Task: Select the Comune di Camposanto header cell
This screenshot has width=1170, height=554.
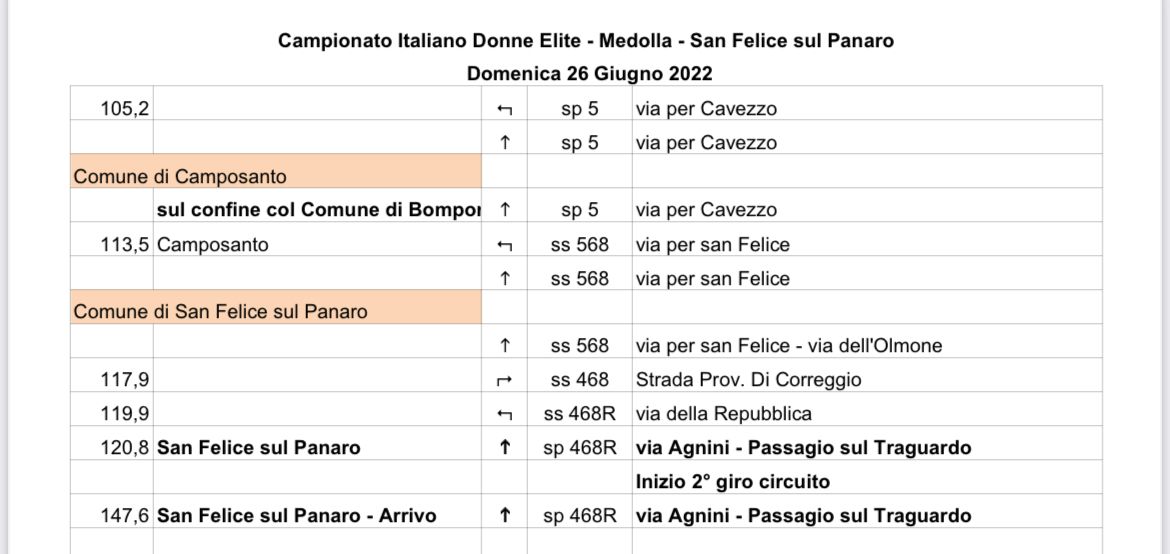Action: [276, 177]
